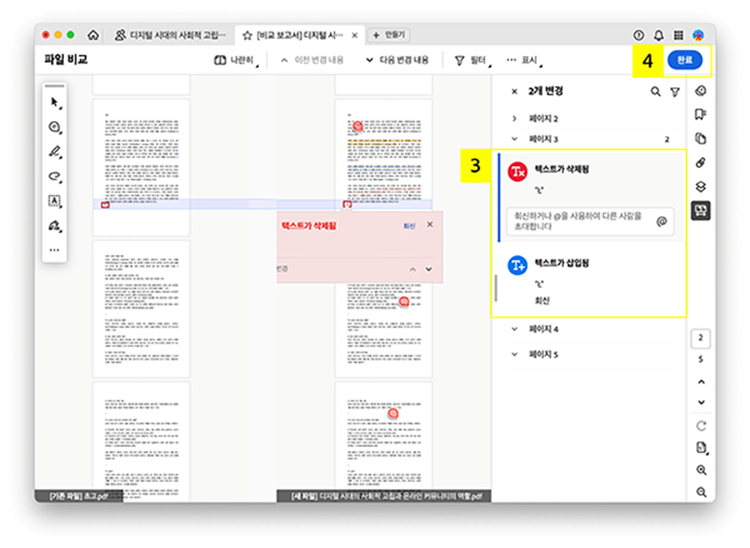Image resolution: width=750 pixels, height=548 pixels.
Task: Select the 텍스트가 삭제됨 title in side panel
Action: point(562,169)
